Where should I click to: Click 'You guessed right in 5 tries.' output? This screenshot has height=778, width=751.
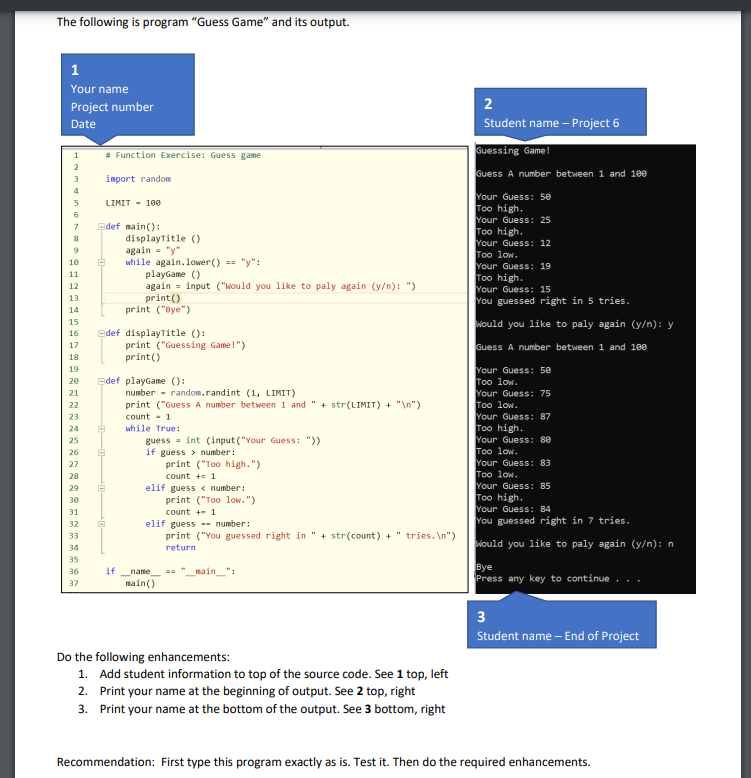(553, 301)
